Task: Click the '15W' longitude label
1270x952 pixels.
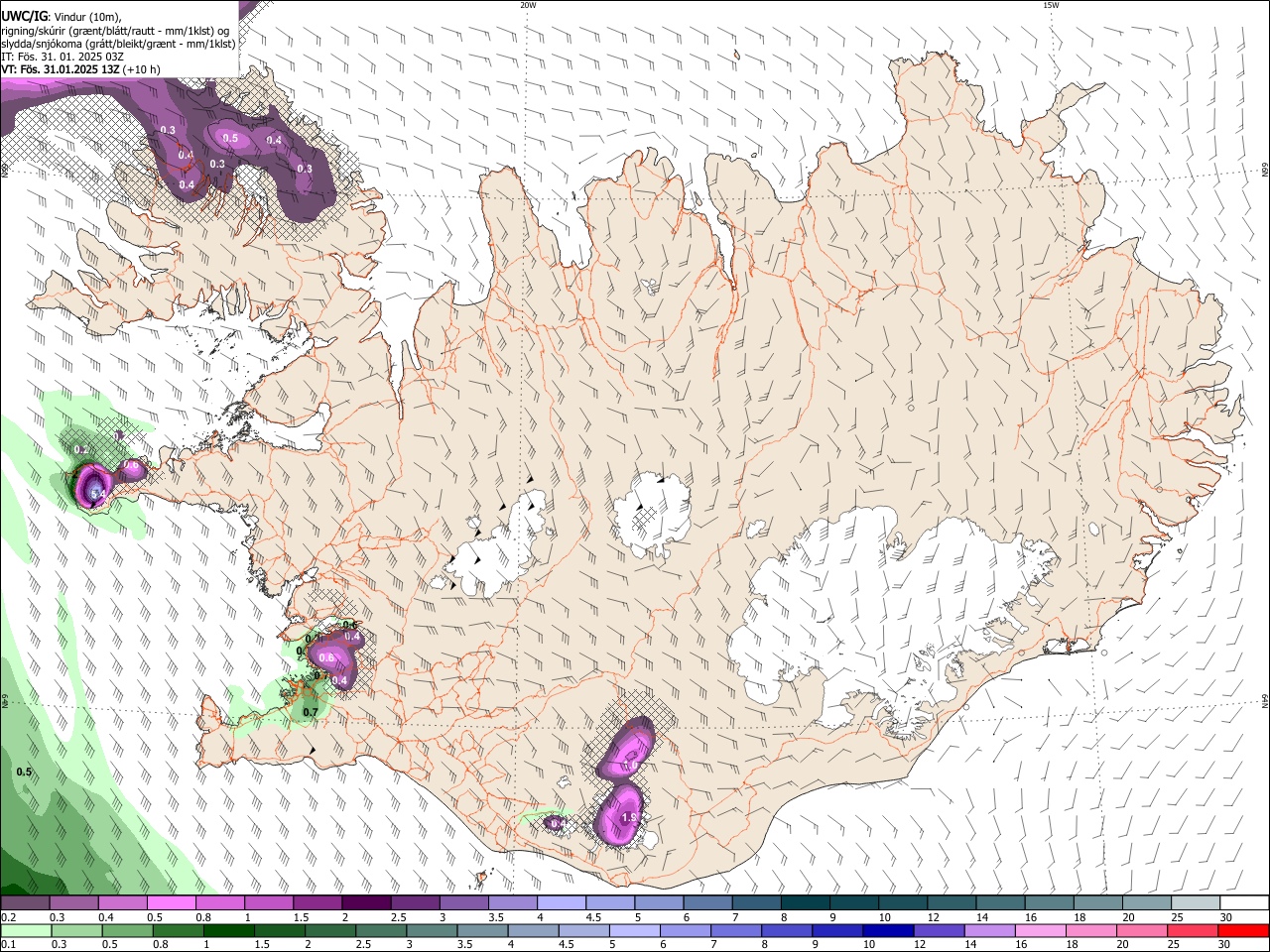Action: (1051, 5)
